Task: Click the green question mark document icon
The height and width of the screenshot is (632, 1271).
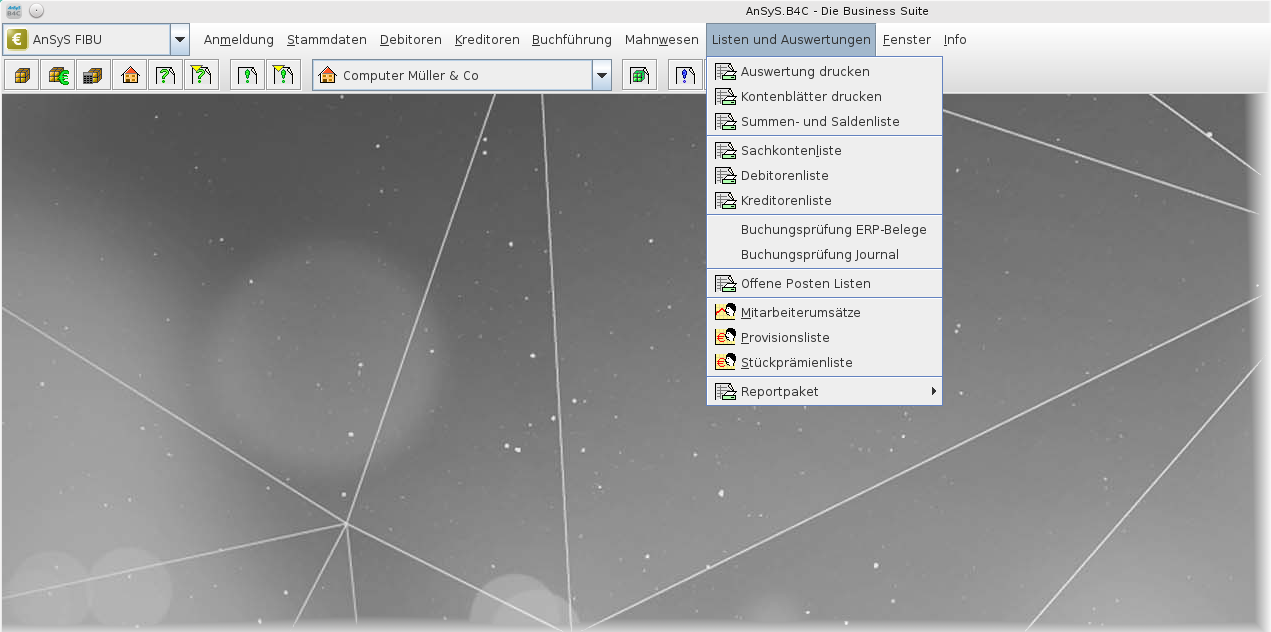Action: (x=166, y=75)
